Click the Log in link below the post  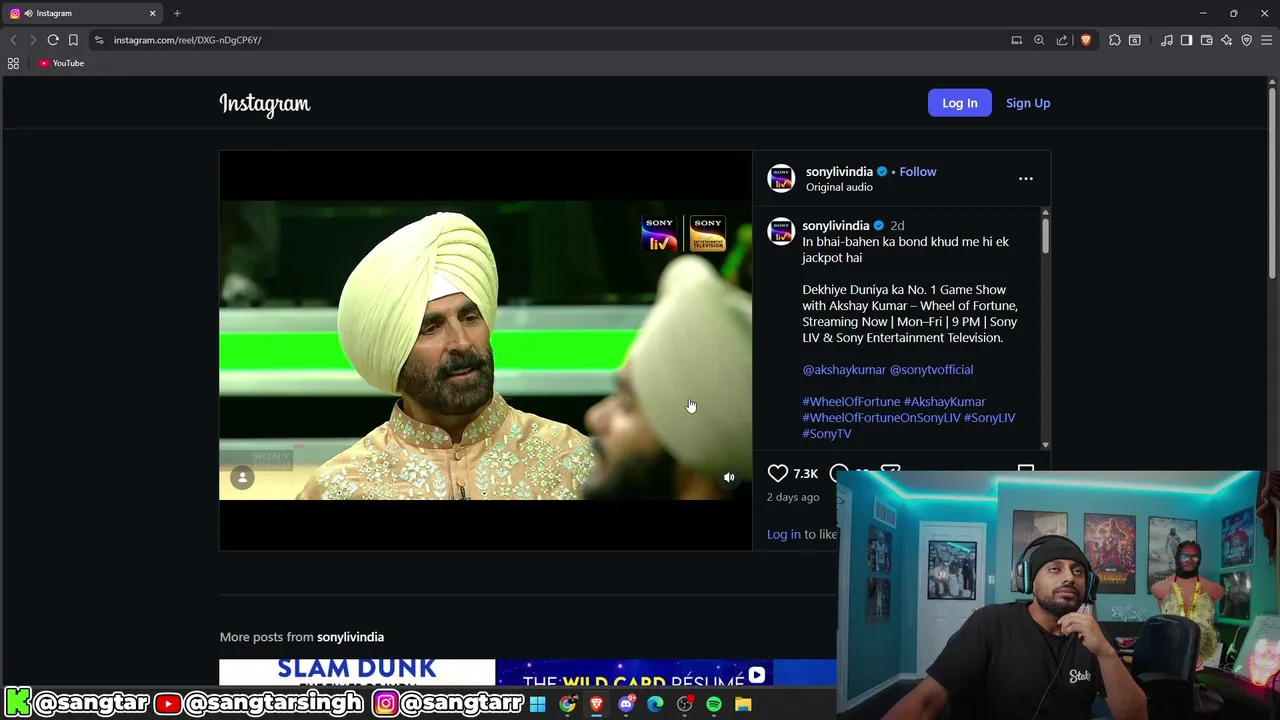(x=784, y=534)
